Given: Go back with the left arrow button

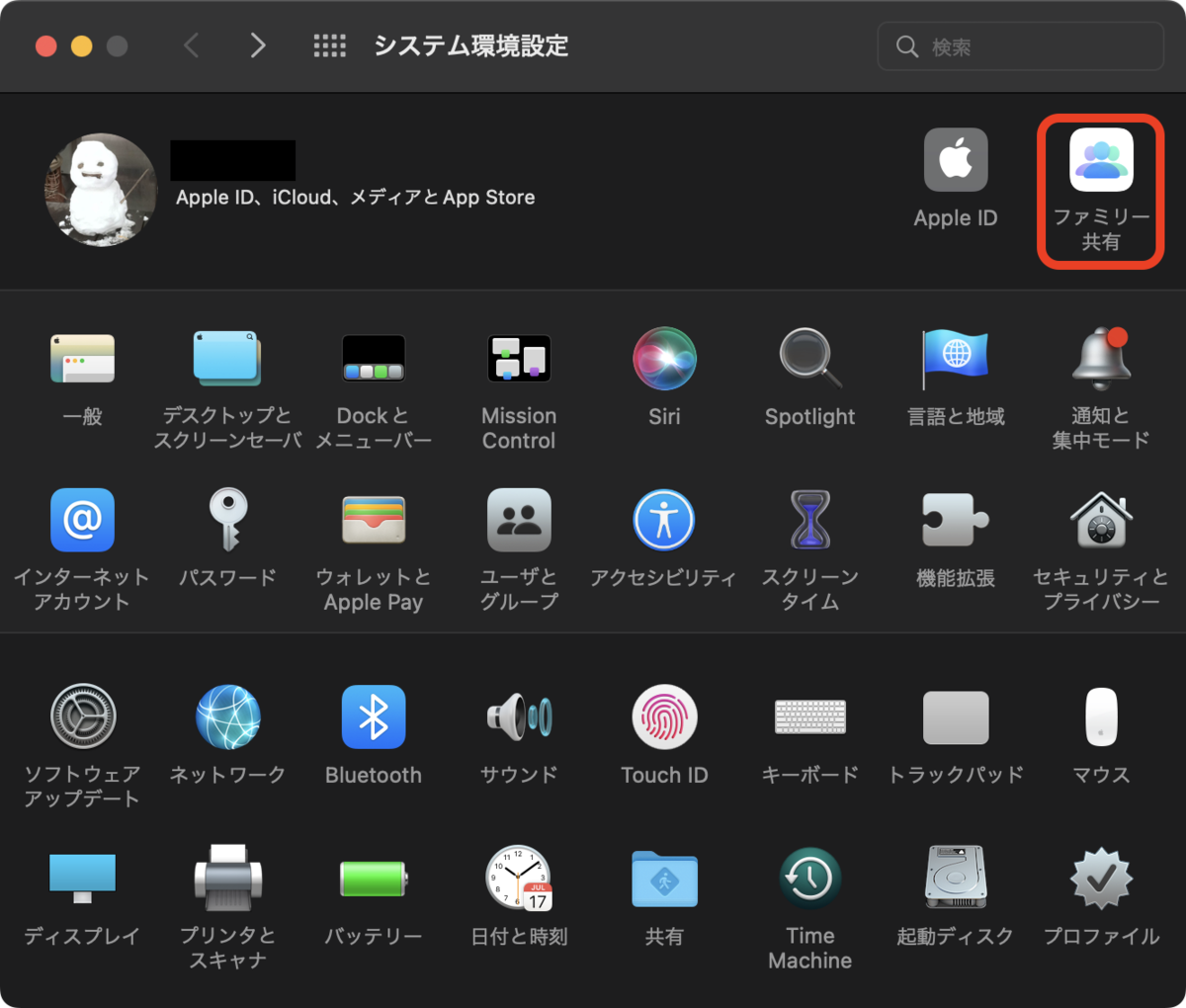Looking at the screenshot, I should coord(192,45).
